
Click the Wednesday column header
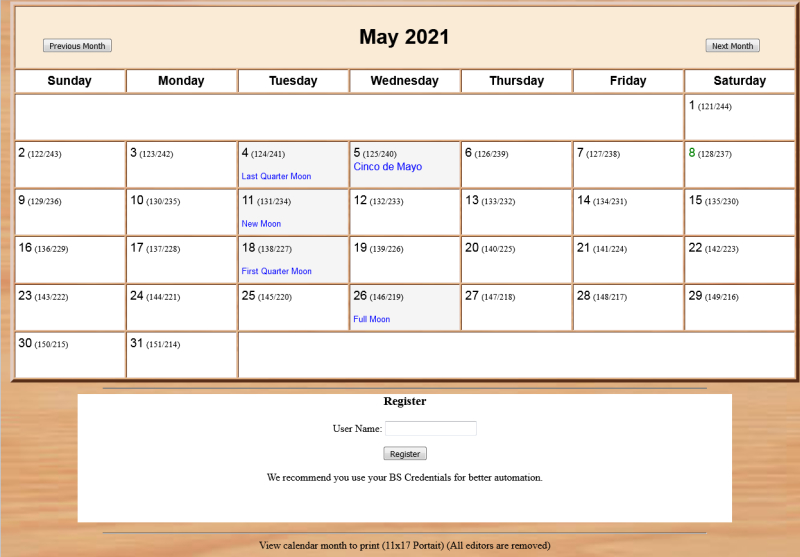pyautogui.click(x=405, y=81)
